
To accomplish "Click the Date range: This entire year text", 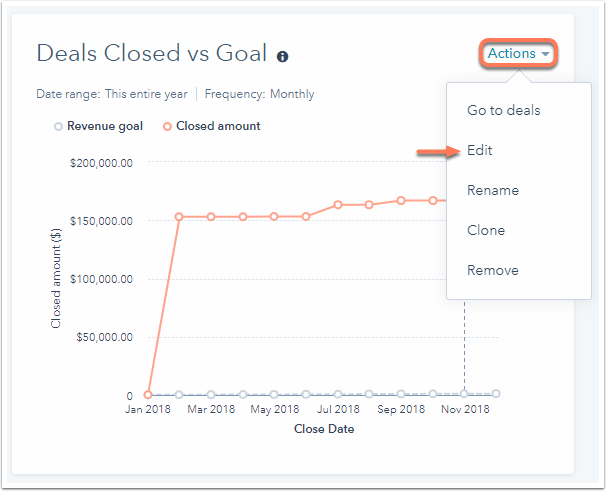I will [x=111, y=94].
